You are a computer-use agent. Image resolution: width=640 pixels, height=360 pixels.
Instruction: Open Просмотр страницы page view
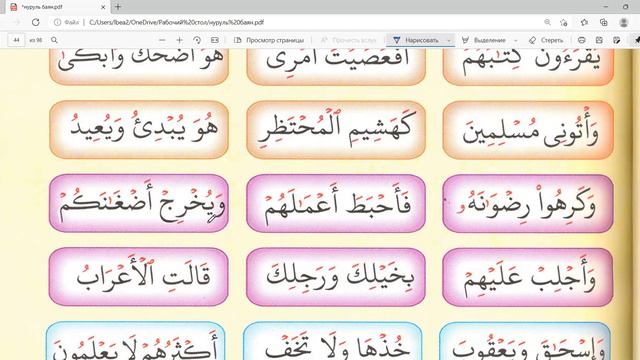click(x=269, y=40)
